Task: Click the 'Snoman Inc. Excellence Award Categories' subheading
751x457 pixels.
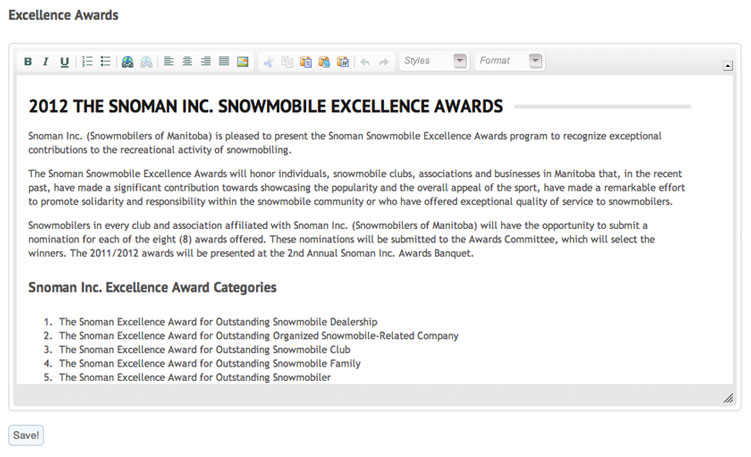Action: tap(152, 287)
